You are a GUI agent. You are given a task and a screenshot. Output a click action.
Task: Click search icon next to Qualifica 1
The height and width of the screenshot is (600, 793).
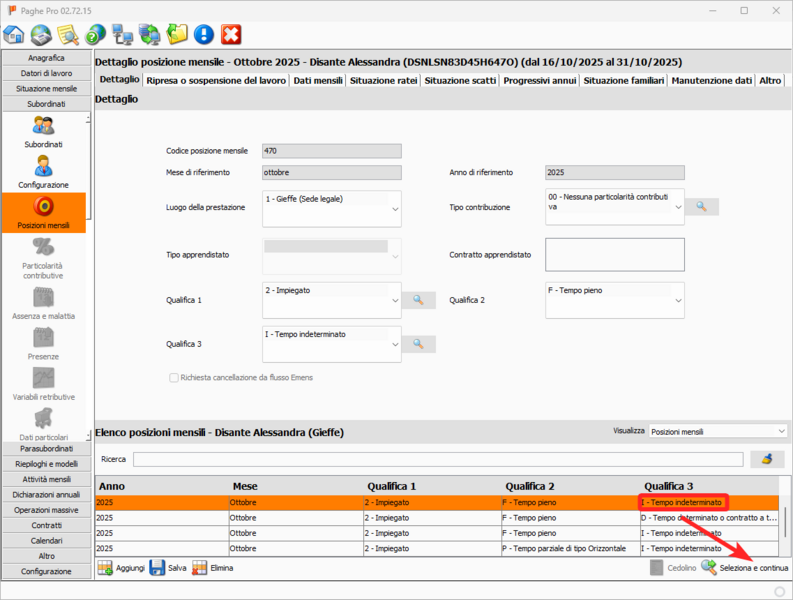coord(420,299)
